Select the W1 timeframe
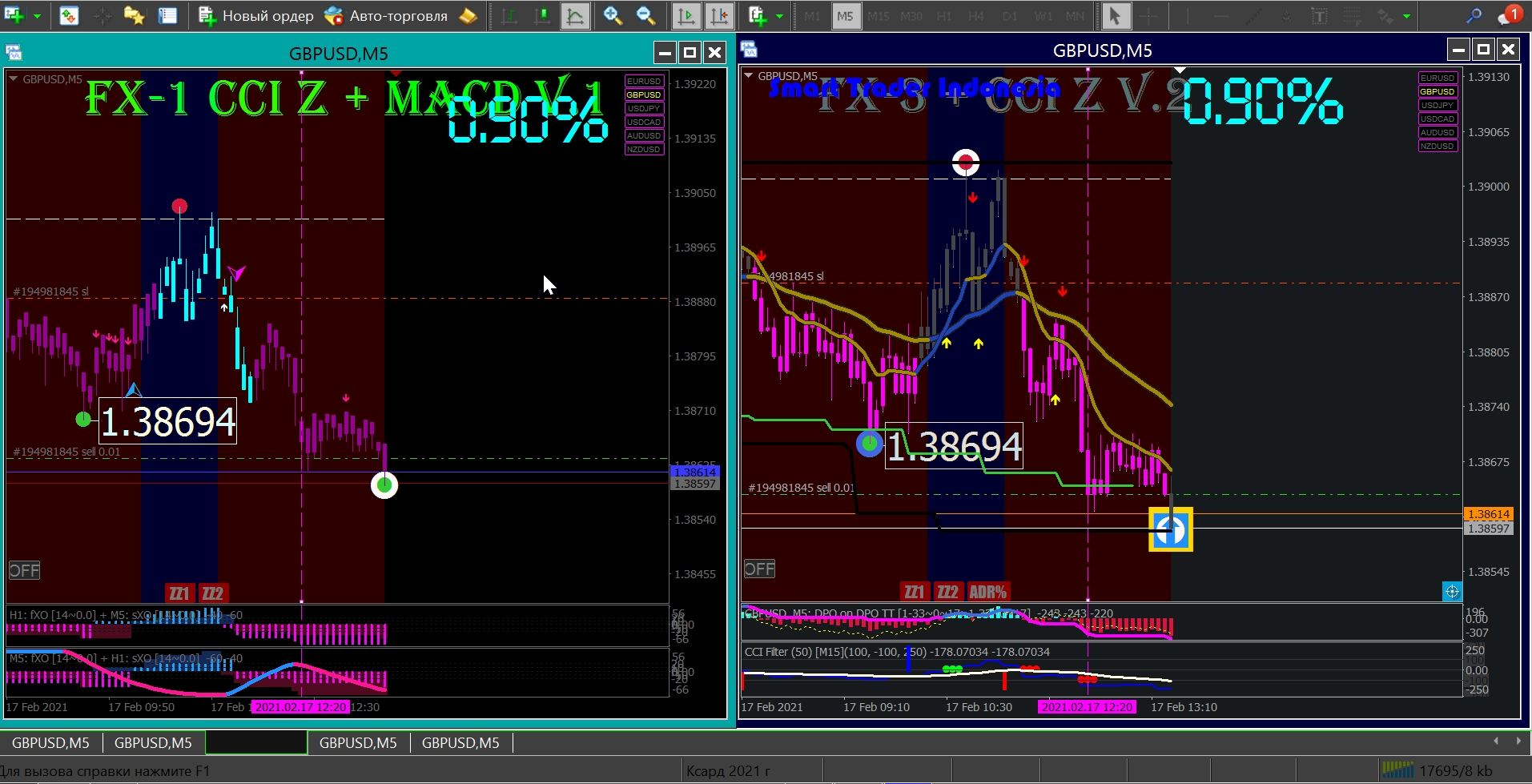Screen dimensions: 1532x784 tap(1043, 16)
